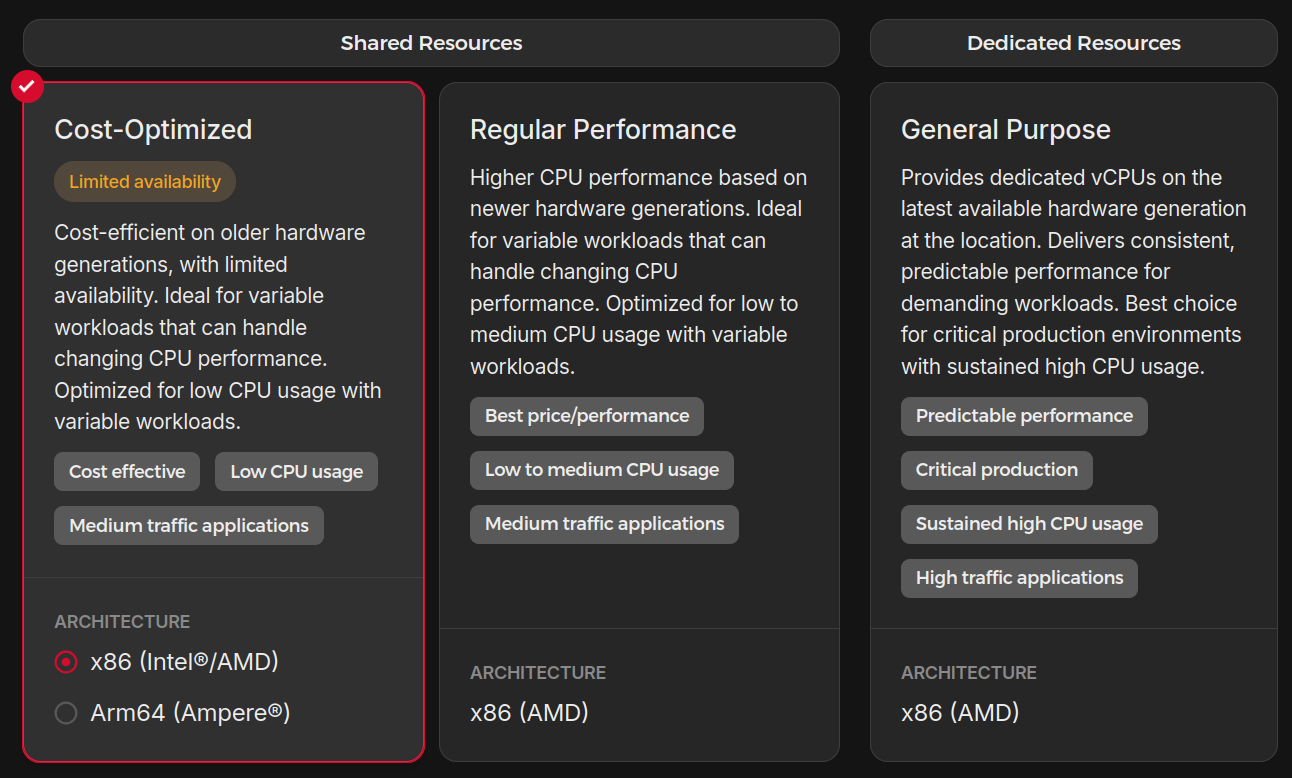
Task: Click the Limited availability badge
Action: click(x=145, y=182)
